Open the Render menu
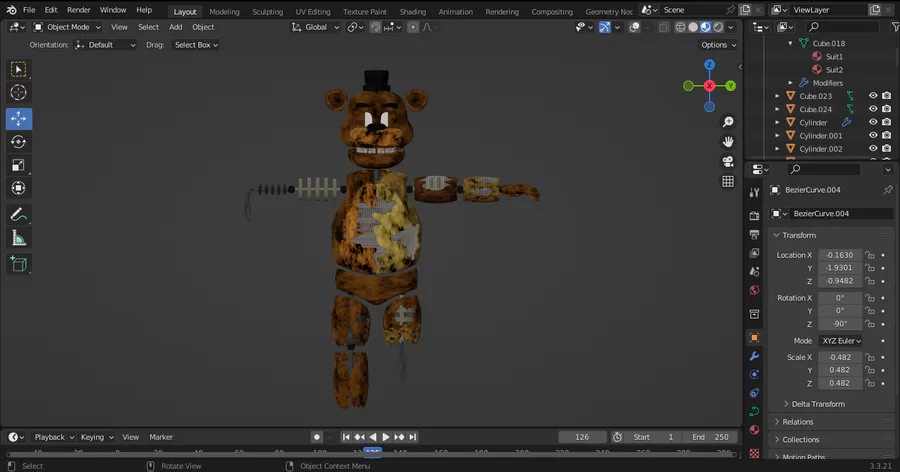The width and height of the screenshot is (900, 472). (x=79, y=10)
